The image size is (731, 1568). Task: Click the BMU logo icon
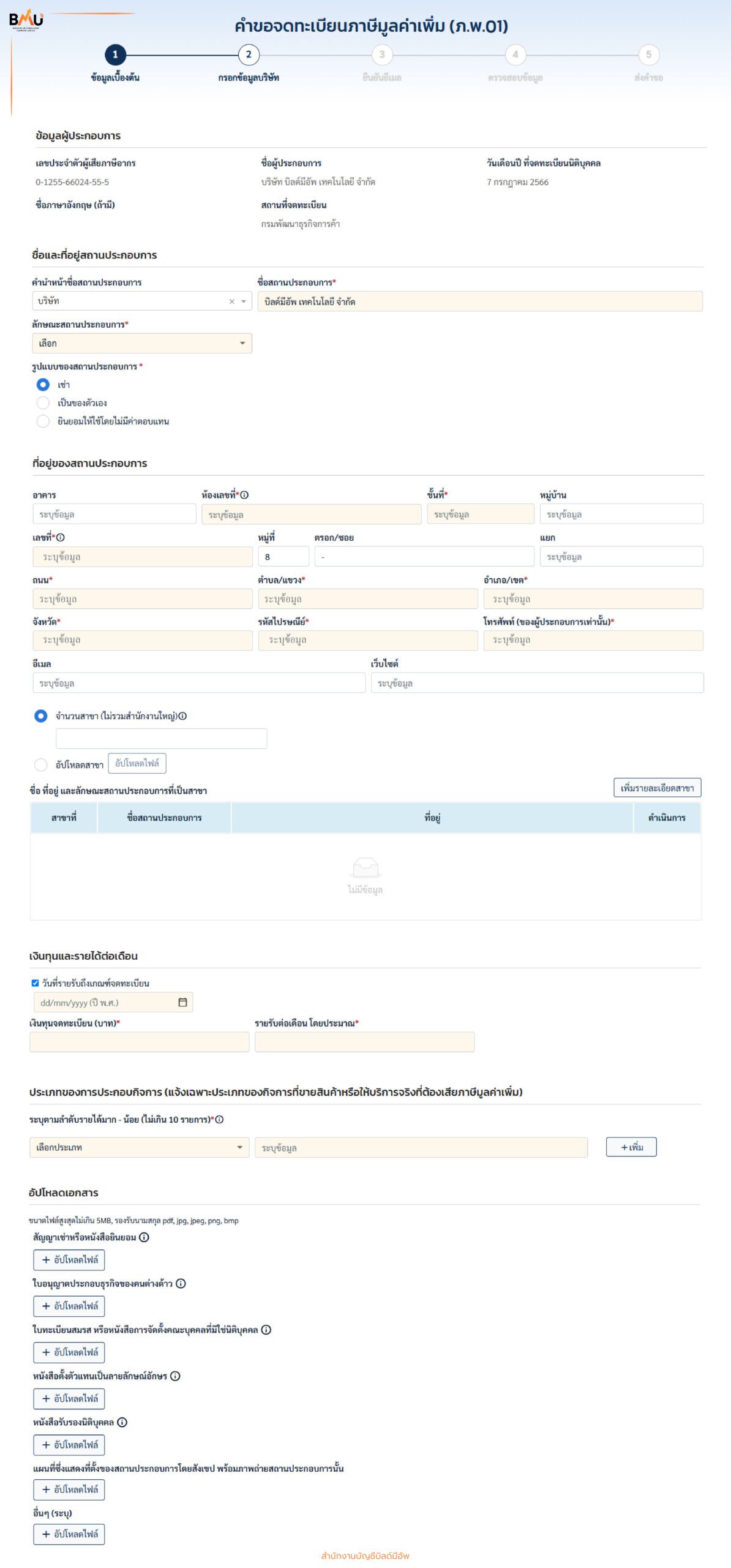point(26,20)
